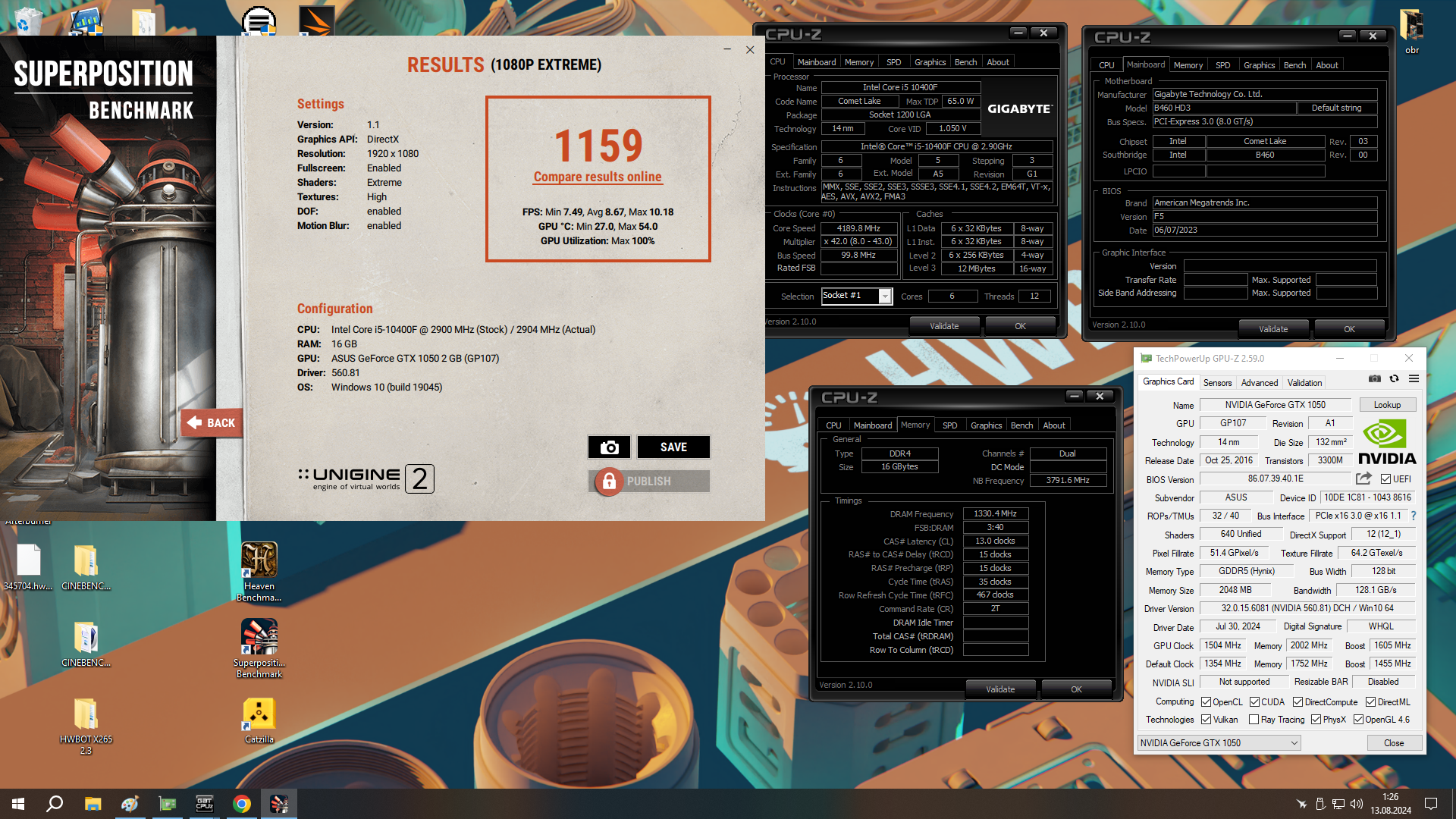
Task: Open the obr desktop icon
Action: (1411, 32)
